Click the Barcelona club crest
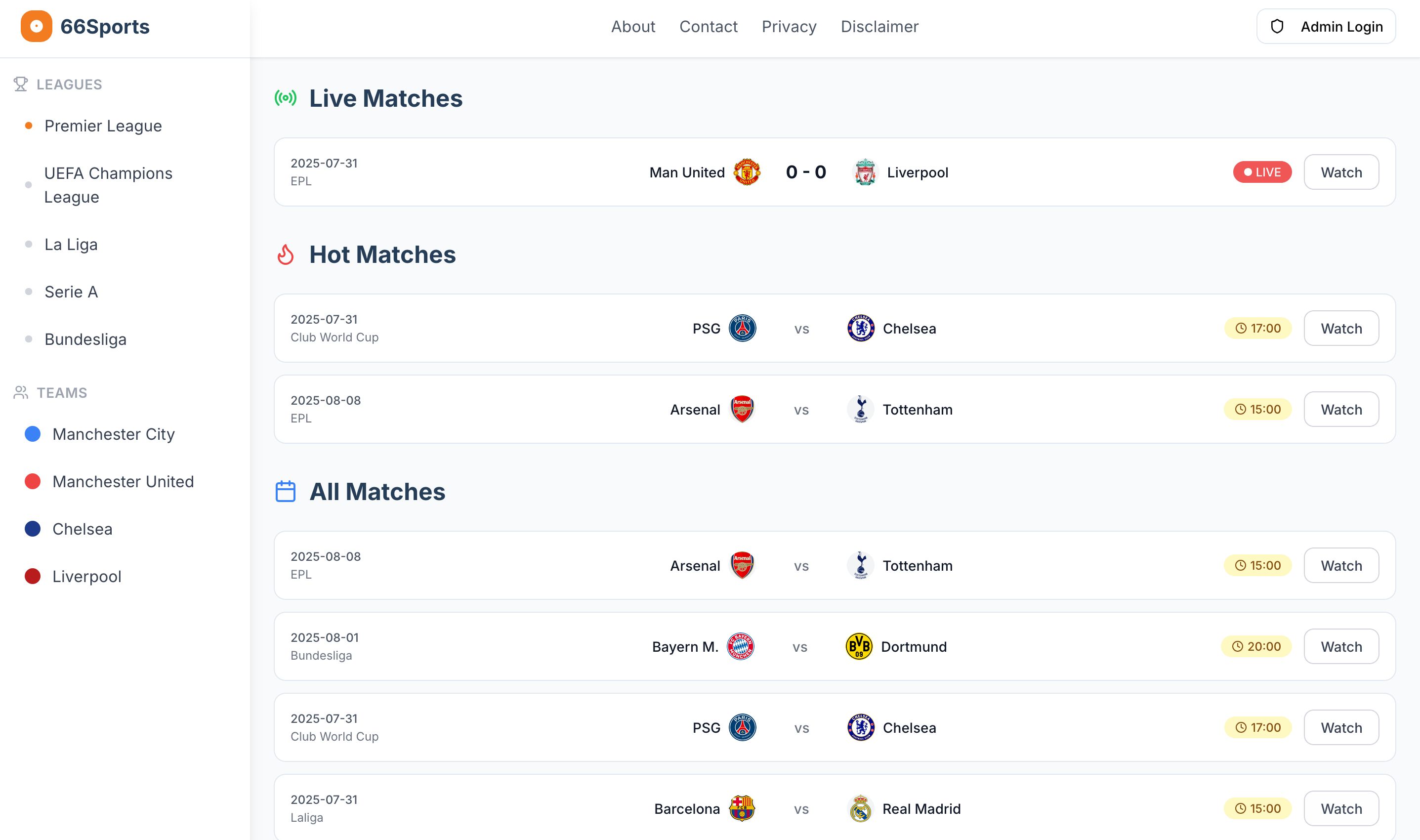This screenshot has width=1420, height=840. [742, 808]
